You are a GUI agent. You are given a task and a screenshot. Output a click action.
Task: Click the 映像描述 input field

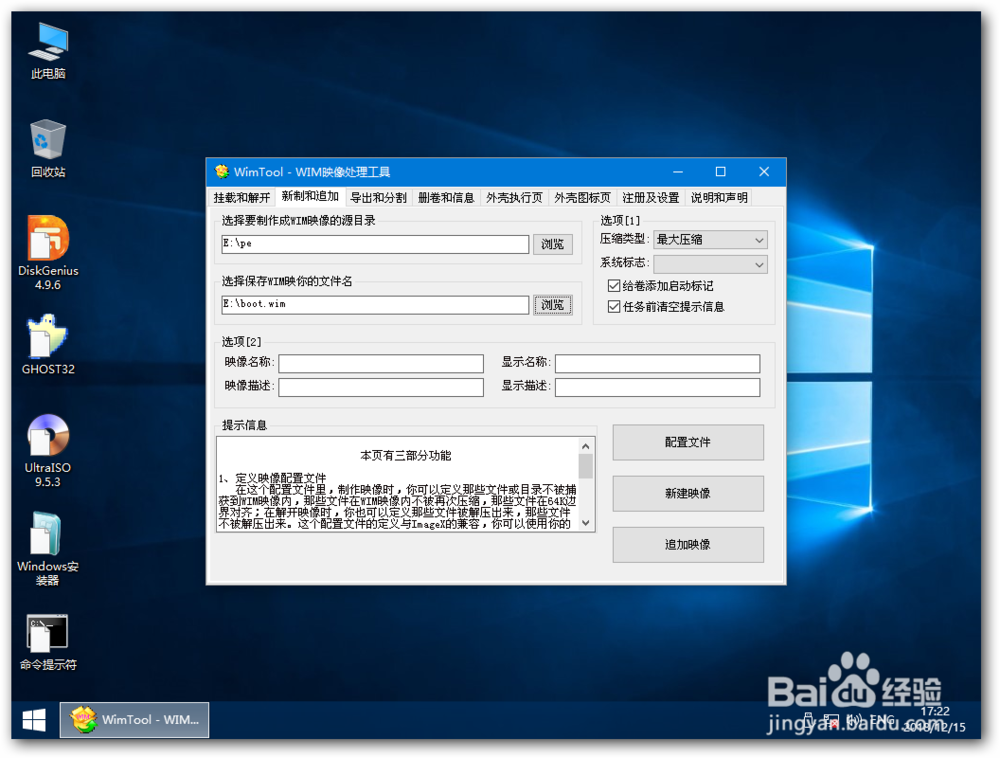tap(381, 387)
